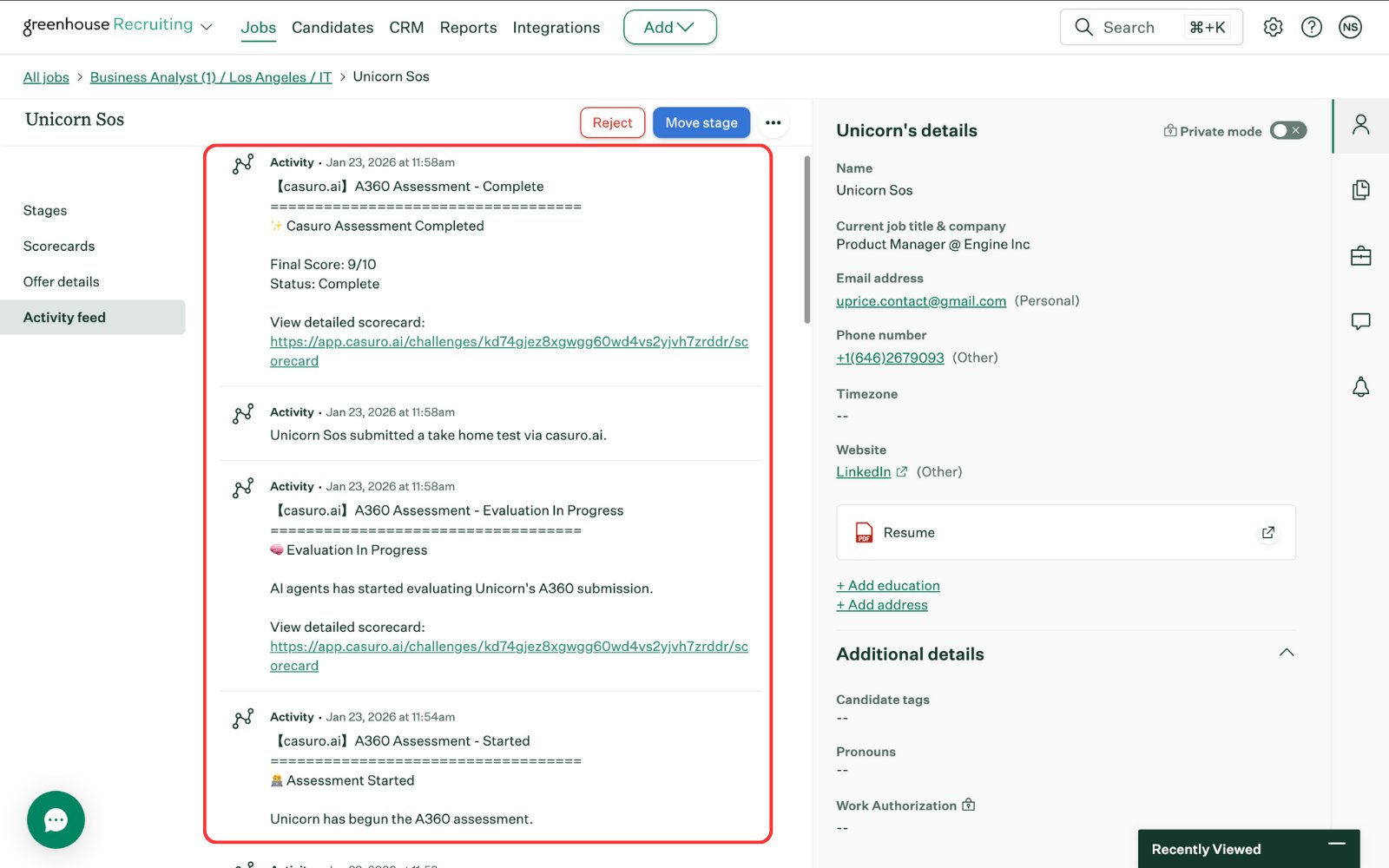Open the speech bubble icon in right sidebar

(x=1360, y=322)
